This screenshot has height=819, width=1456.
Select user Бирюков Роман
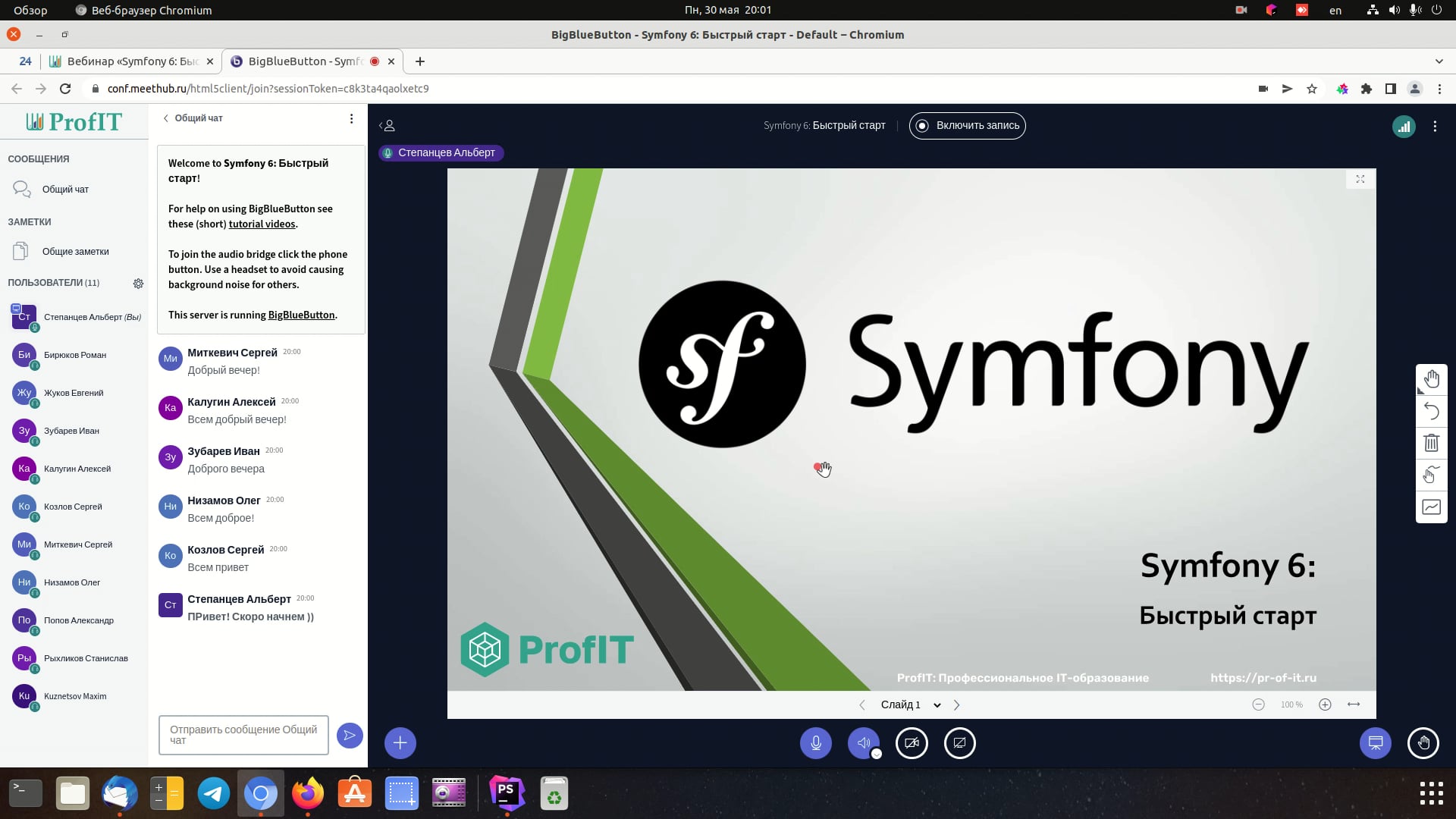tap(74, 355)
